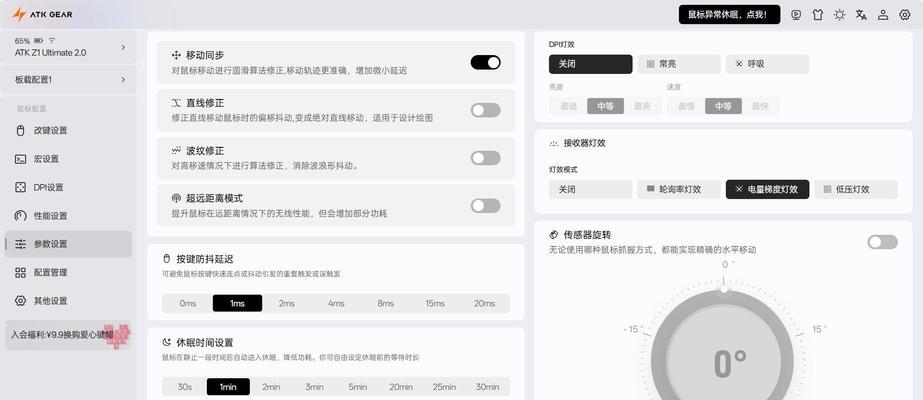923x400 pixels.
Task: Select 20ms debounce delay
Action: pyautogui.click(x=484, y=304)
